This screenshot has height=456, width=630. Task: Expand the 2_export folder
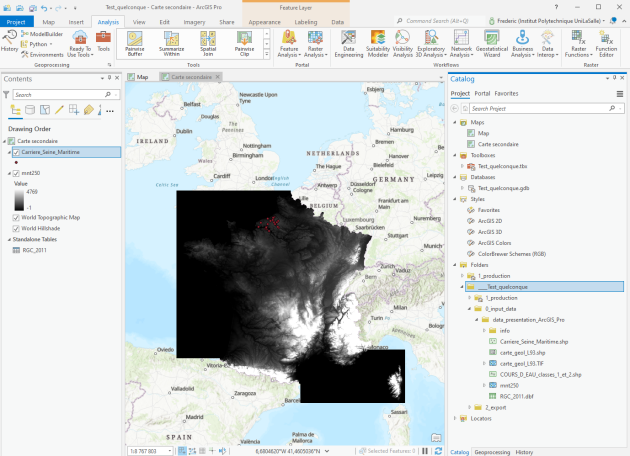pyautogui.click(x=469, y=407)
